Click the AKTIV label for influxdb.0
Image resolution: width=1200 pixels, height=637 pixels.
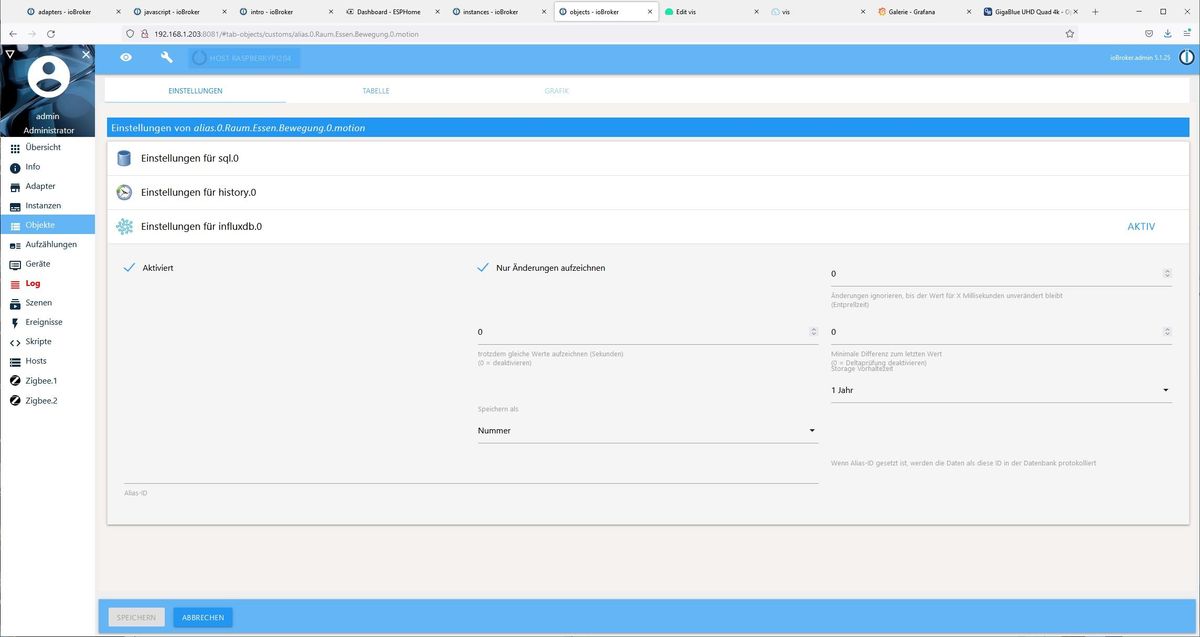point(1141,227)
